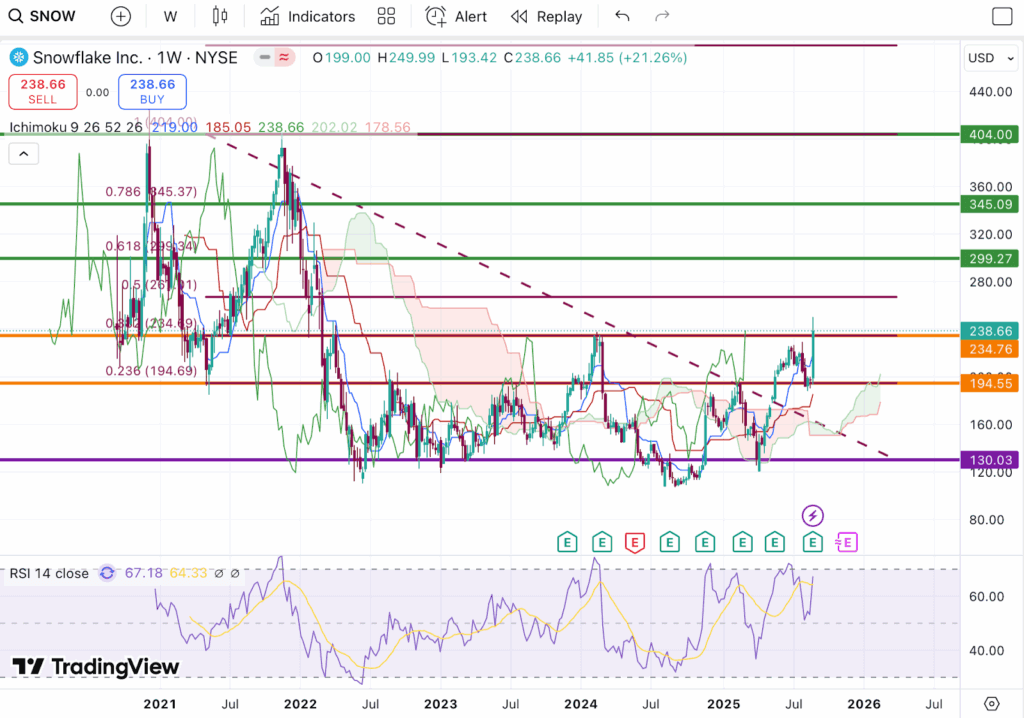Click the purple lightning bolt event icon
This screenshot has width=1024, height=718.
(x=813, y=515)
